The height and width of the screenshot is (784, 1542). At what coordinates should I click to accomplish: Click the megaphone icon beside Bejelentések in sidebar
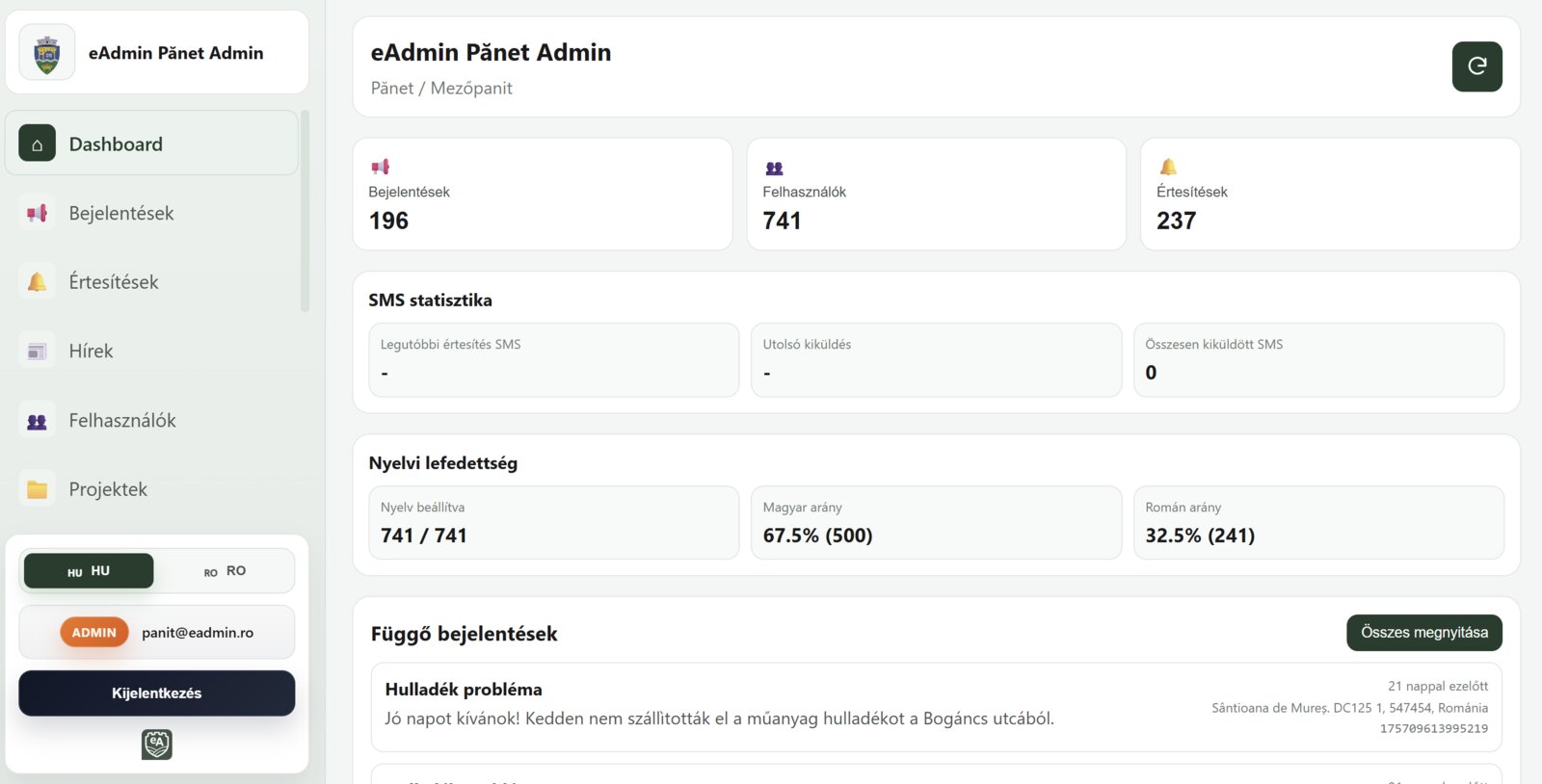pos(37,213)
